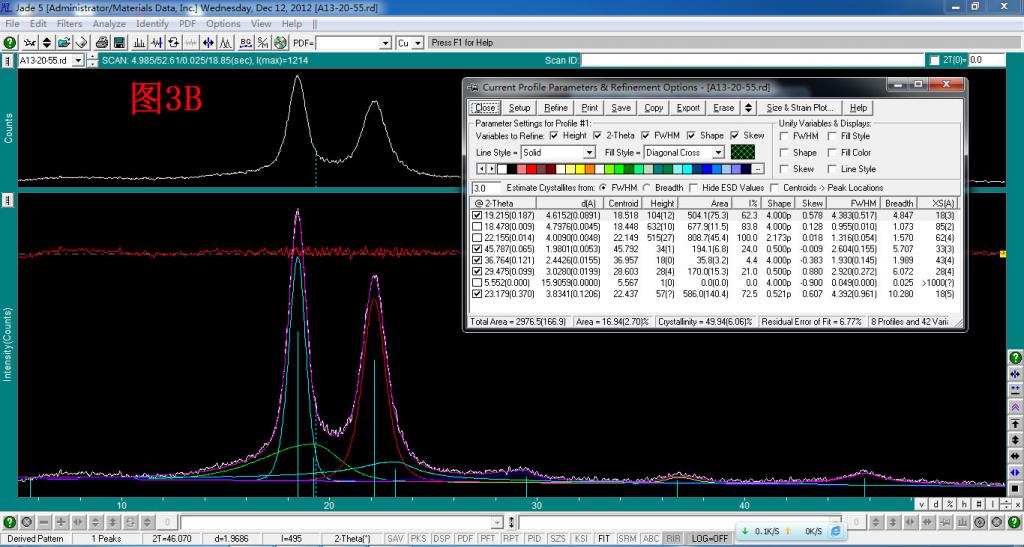Screen dimensions: 1024x547
Task: Open the Filters menu
Action: click(x=69, y=24)
